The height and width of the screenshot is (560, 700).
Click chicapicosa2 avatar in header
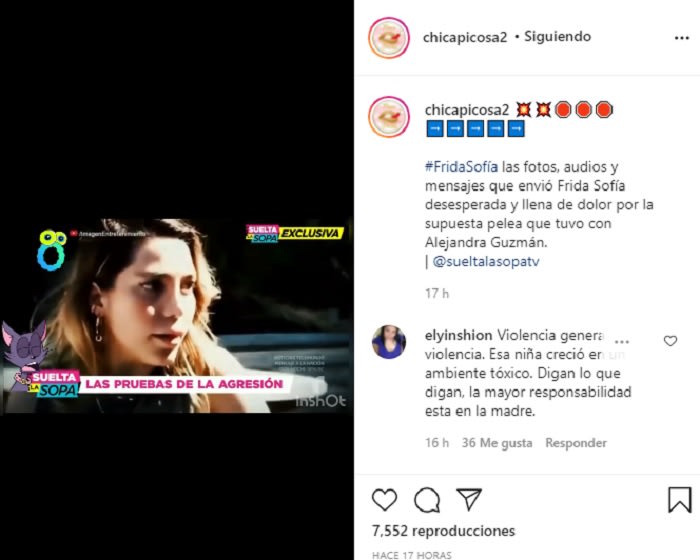tap(389, 38)
